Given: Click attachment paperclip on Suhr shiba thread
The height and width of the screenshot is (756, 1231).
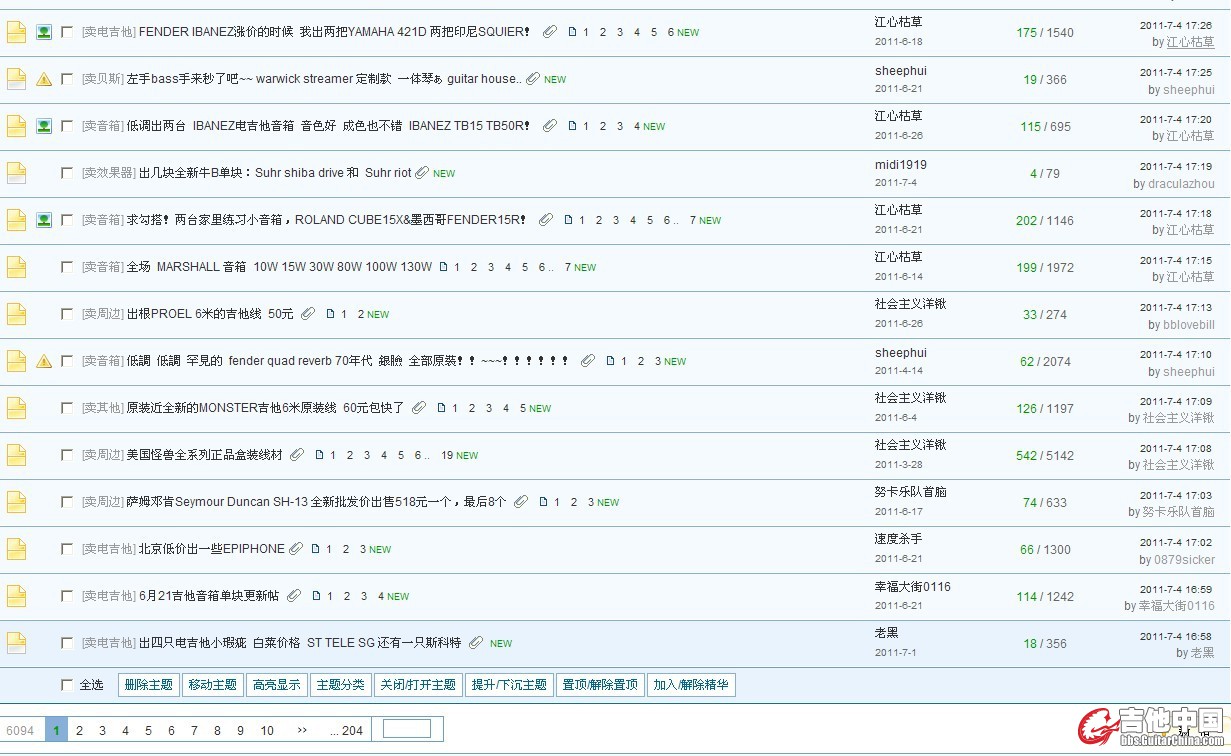Looking at the screenshot, I should 422,173.
